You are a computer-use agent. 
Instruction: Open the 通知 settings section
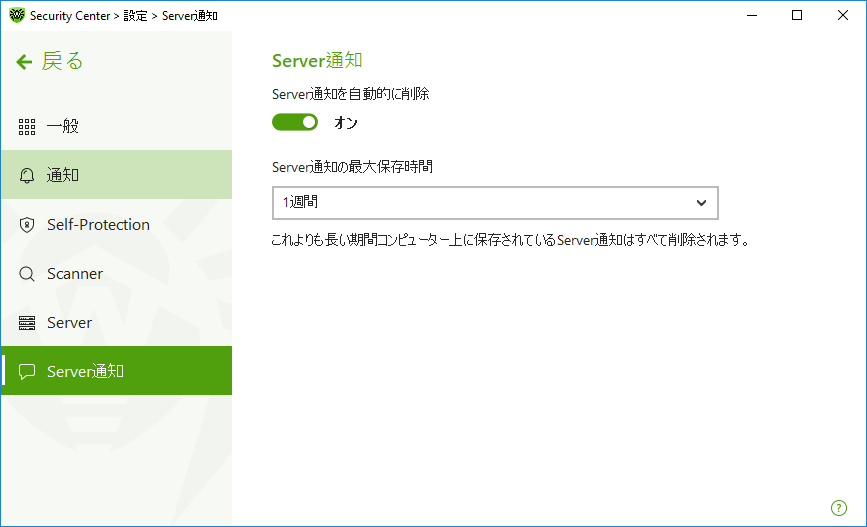116,175
